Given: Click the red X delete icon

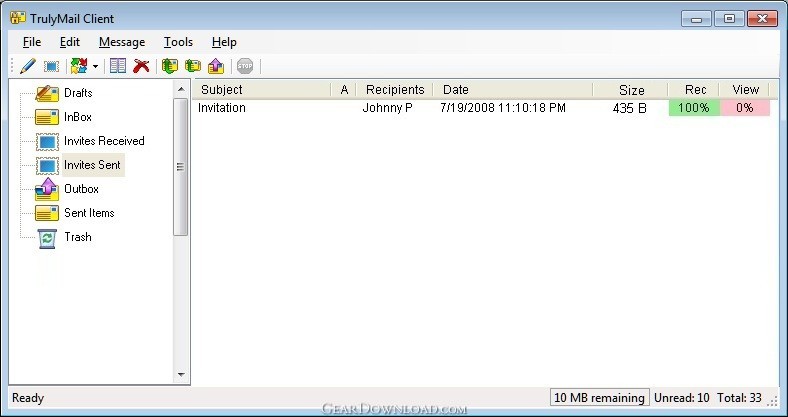Looking at the screenshot, I should (x=141, y=66).
